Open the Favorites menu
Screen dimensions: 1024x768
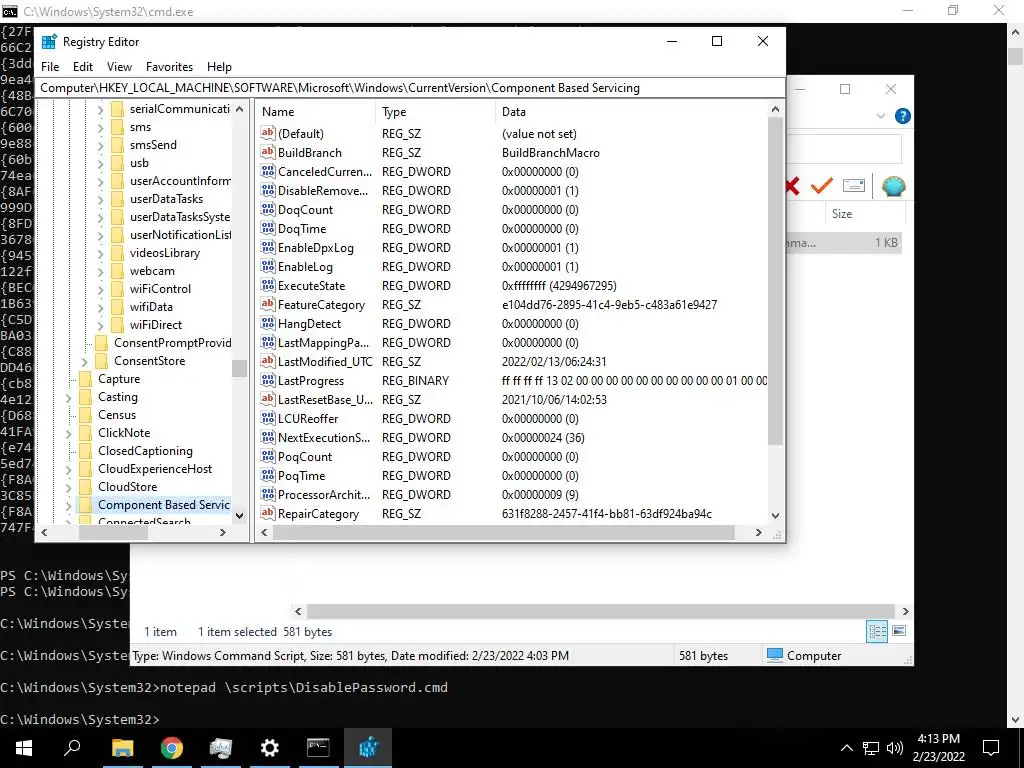click(169, 67)
